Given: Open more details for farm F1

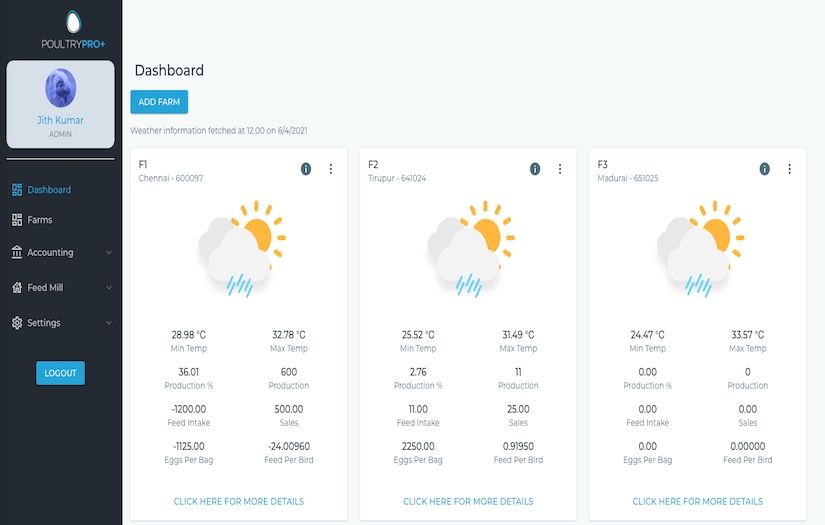Looking at the screenshot, I should (x=239, y=501).
